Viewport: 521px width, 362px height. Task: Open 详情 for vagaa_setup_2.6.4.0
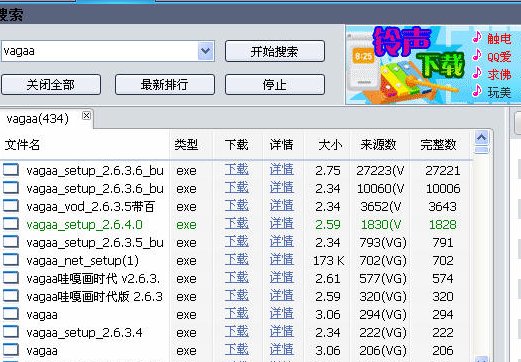(x=281, y=224)
